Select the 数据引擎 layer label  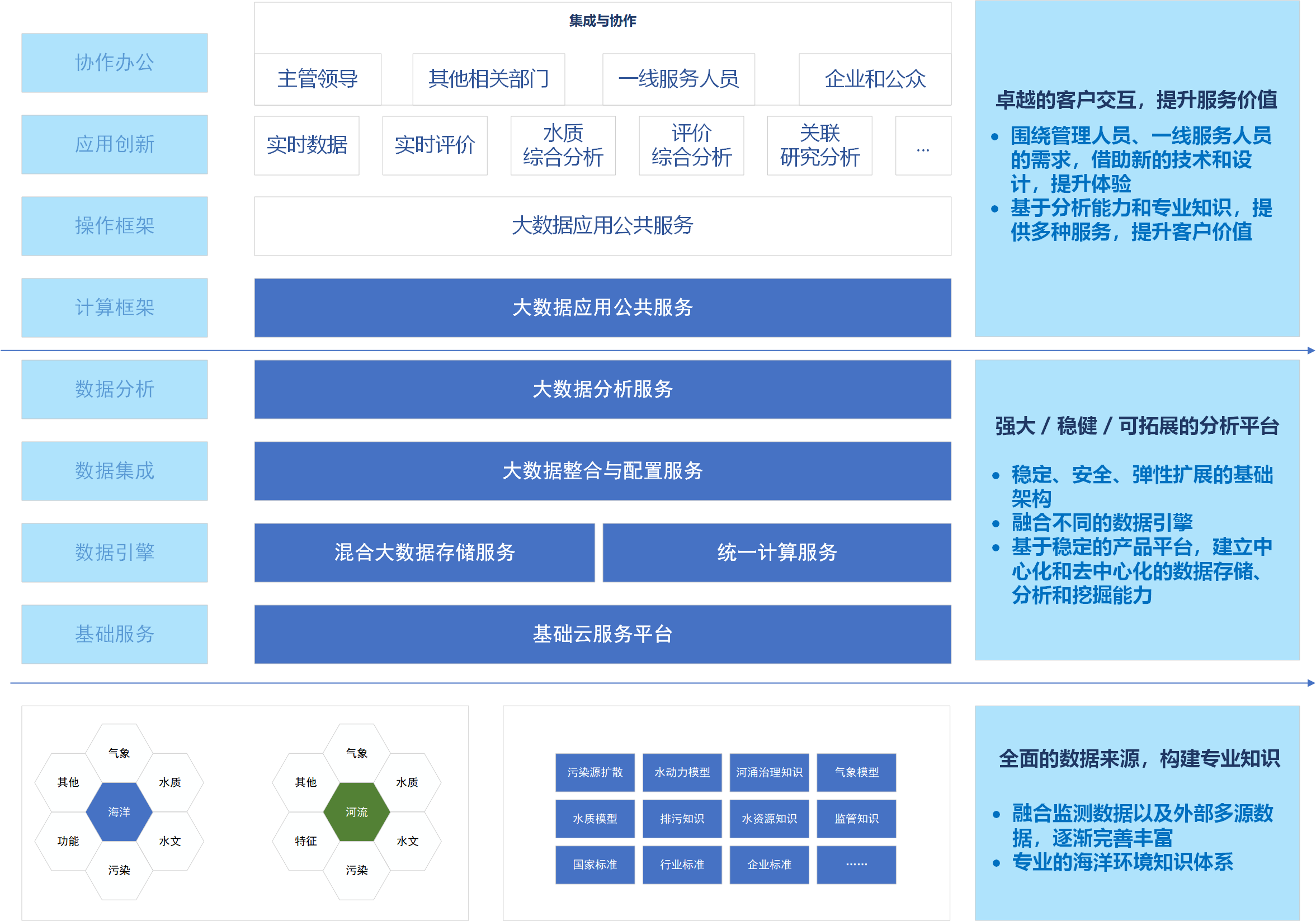pos(115,552)
